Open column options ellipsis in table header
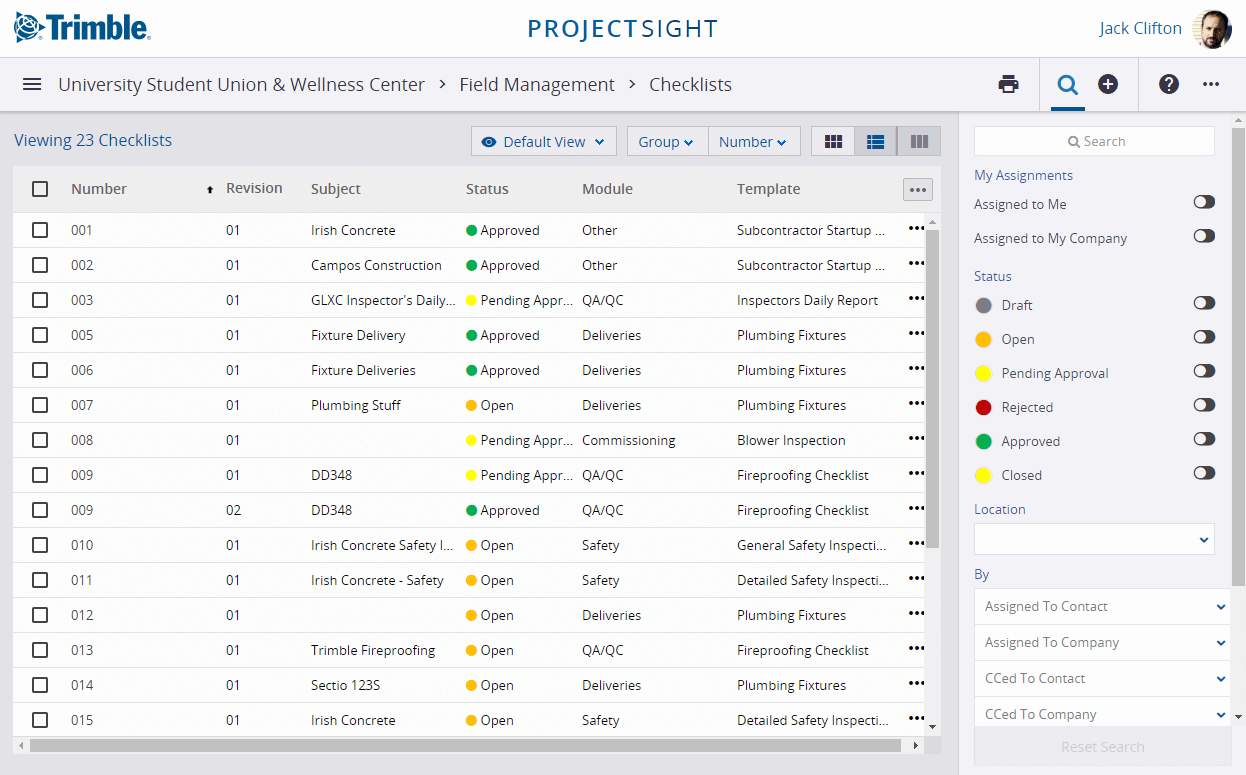 [x=917, y=189]
